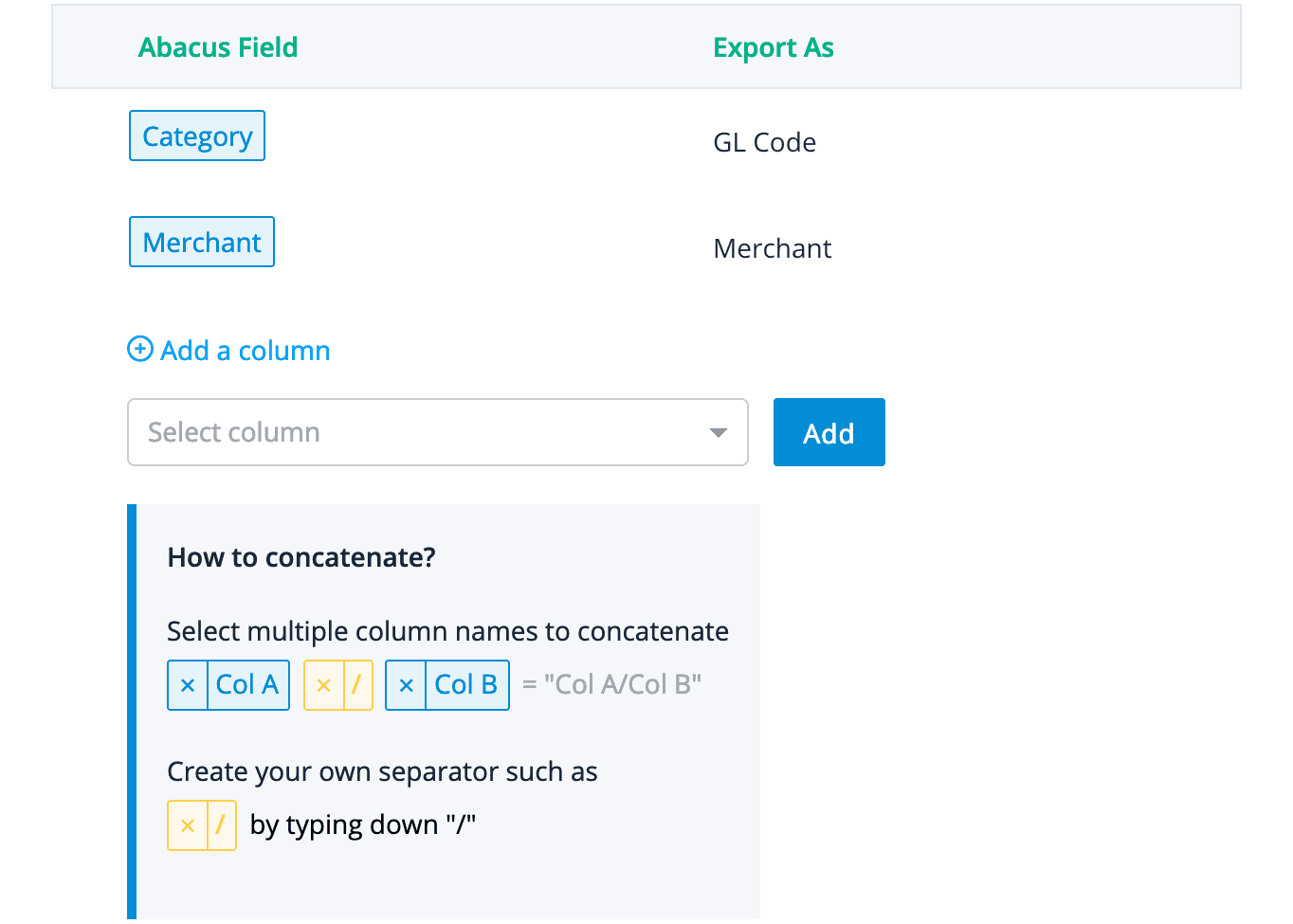Select the Category field tag
This screenshot has width=1293, height=924.
tap(197, 136)
